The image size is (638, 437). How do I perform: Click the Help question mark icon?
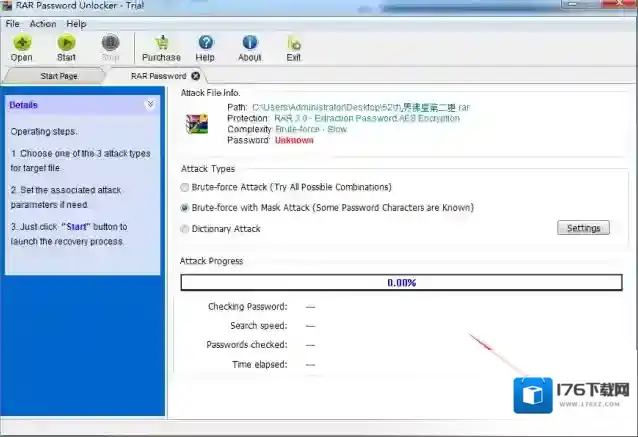[205, 43]
